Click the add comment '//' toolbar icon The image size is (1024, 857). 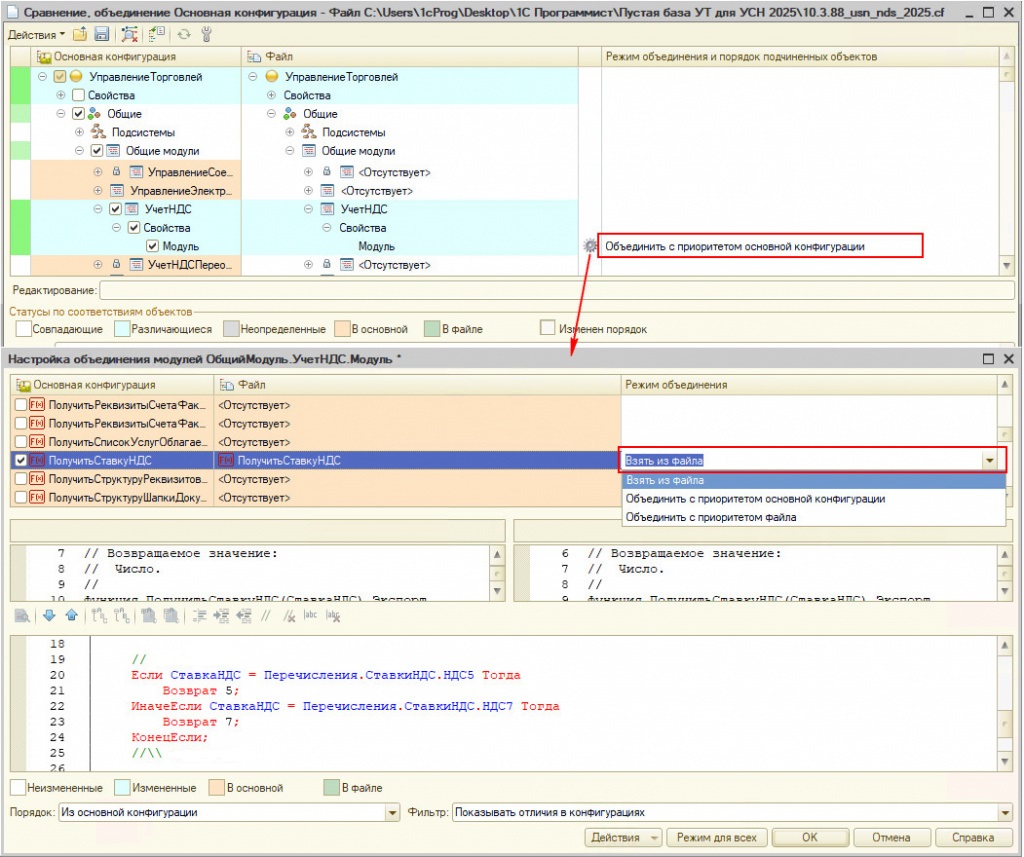point(265,616)
